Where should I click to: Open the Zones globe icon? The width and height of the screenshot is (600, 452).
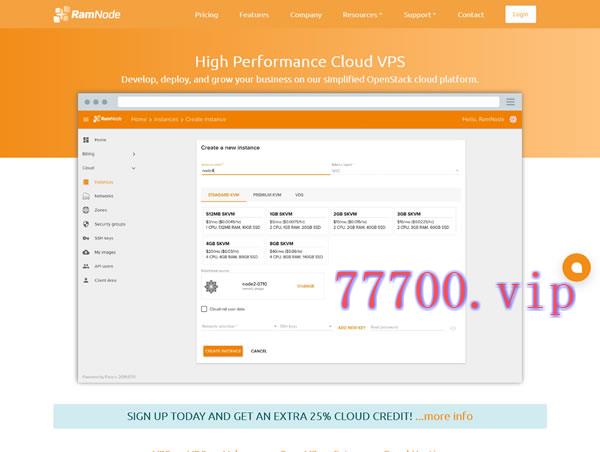point(86,210)
